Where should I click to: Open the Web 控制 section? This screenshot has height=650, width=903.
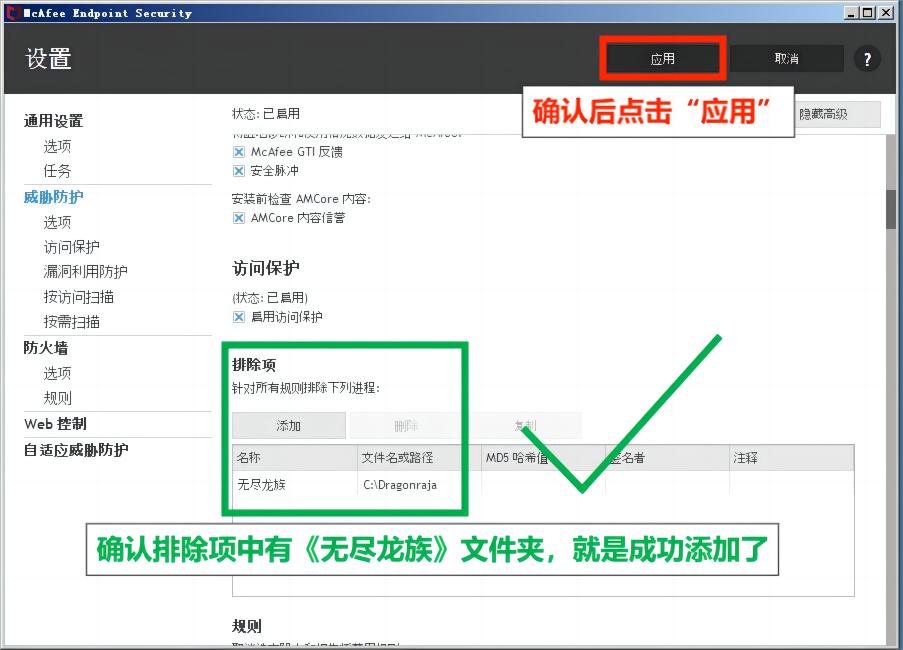(55, 424)
